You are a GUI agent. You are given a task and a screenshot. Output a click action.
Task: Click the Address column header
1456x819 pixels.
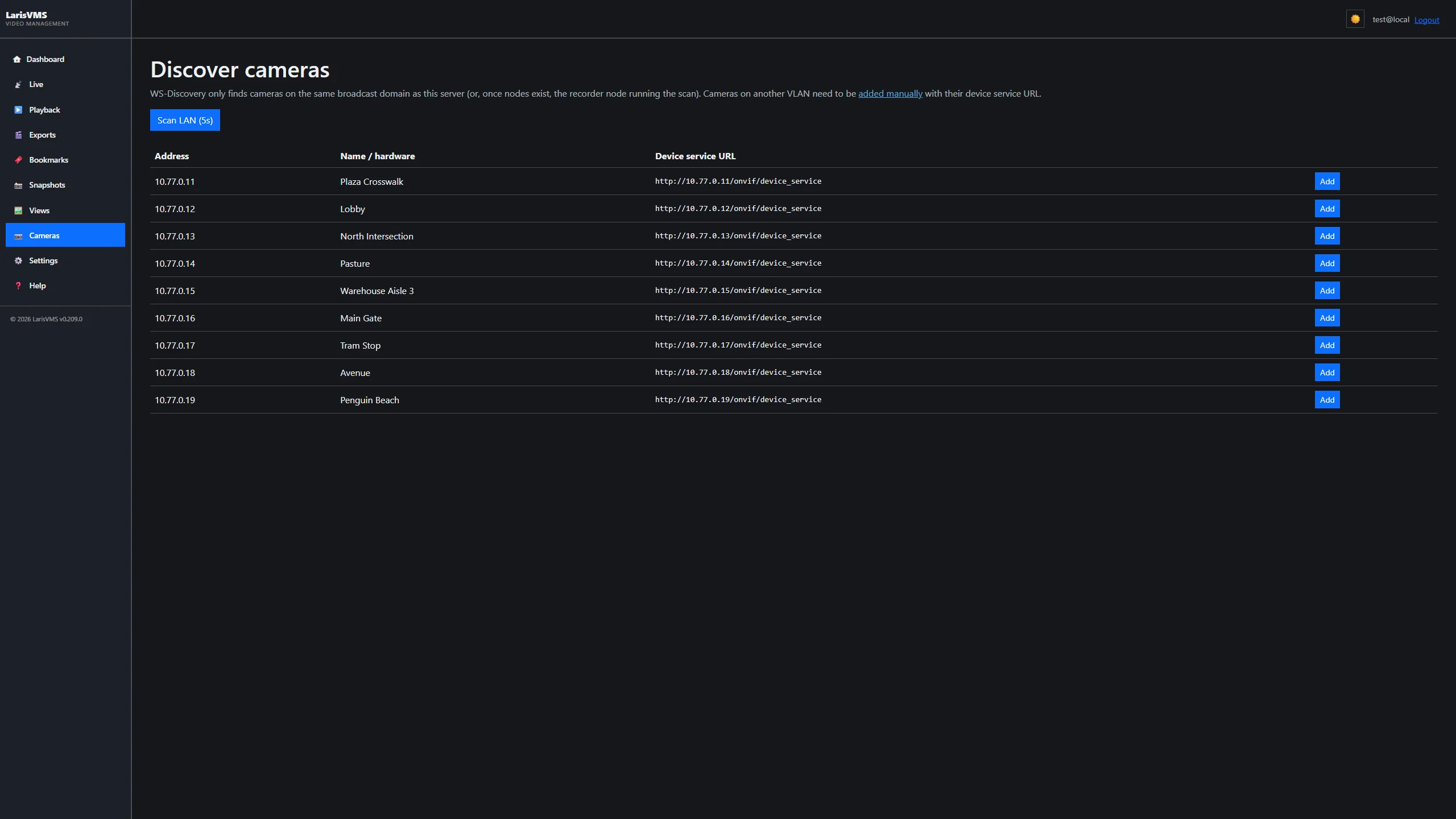[x=172, y=156]
